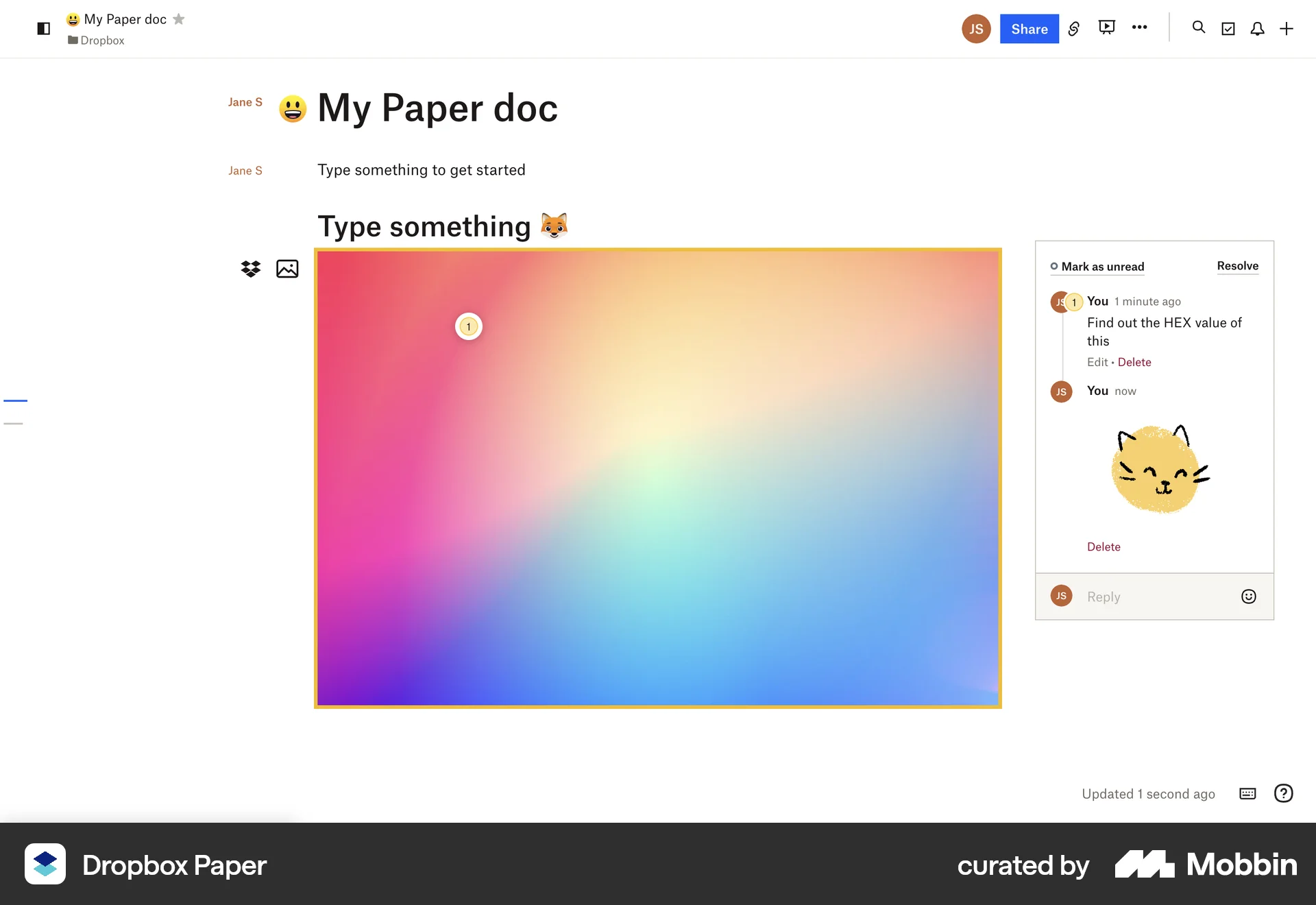The width and height of the screenshot is (1316, 905).
Task: Share the document with the Share button
Action: click(x=1029, y=29)
